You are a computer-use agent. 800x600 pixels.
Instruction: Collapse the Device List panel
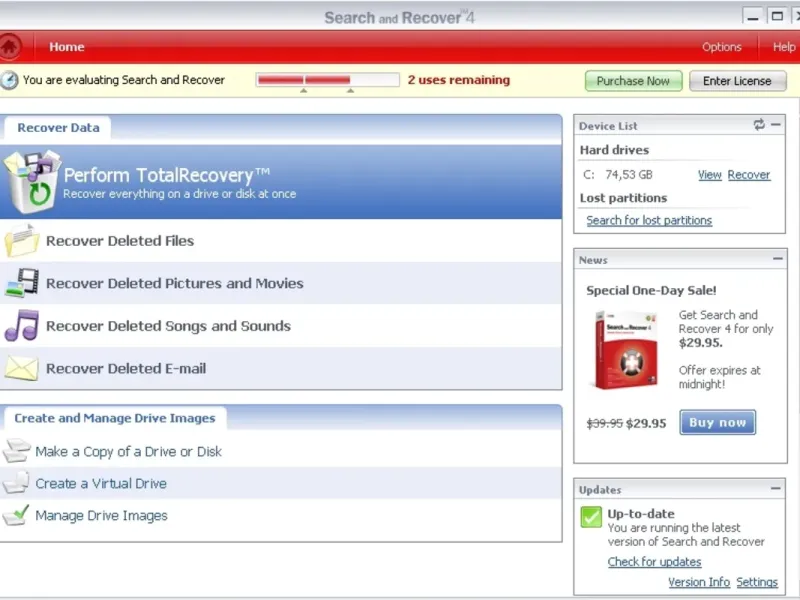click(776, 124)
